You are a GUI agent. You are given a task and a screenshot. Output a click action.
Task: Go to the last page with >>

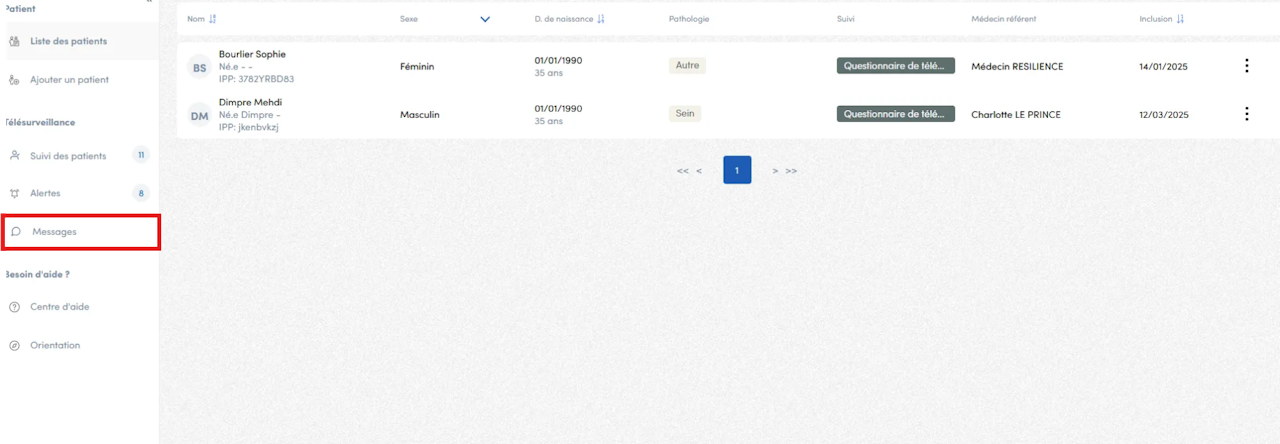click(x=791, y=171)
